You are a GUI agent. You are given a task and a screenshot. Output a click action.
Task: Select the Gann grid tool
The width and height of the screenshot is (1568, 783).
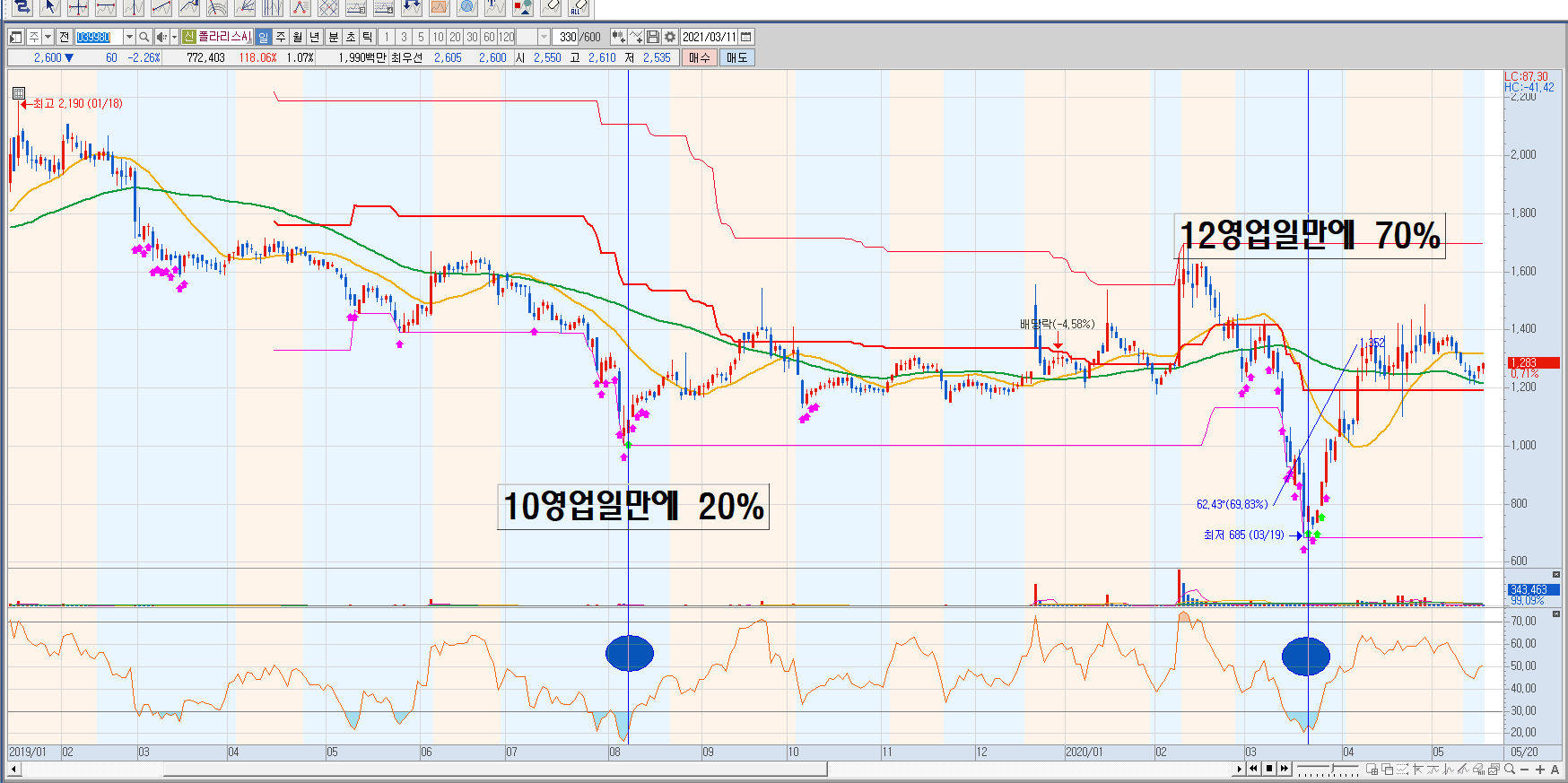(x=328, y=8)
